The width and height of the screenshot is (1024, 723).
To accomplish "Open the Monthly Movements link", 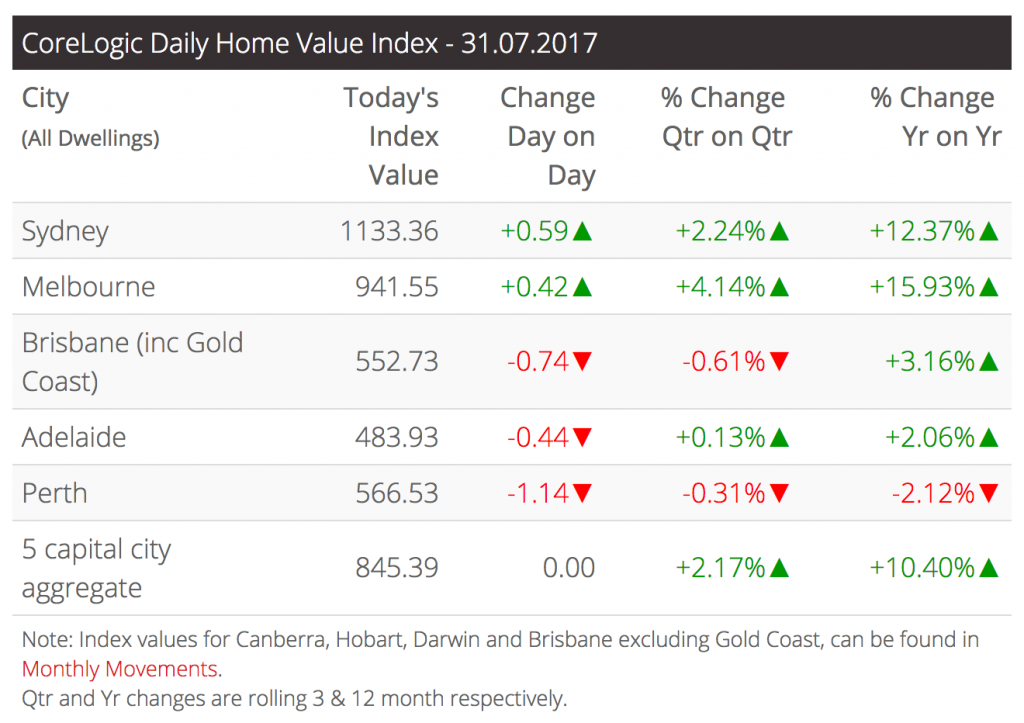I will 119,669.
